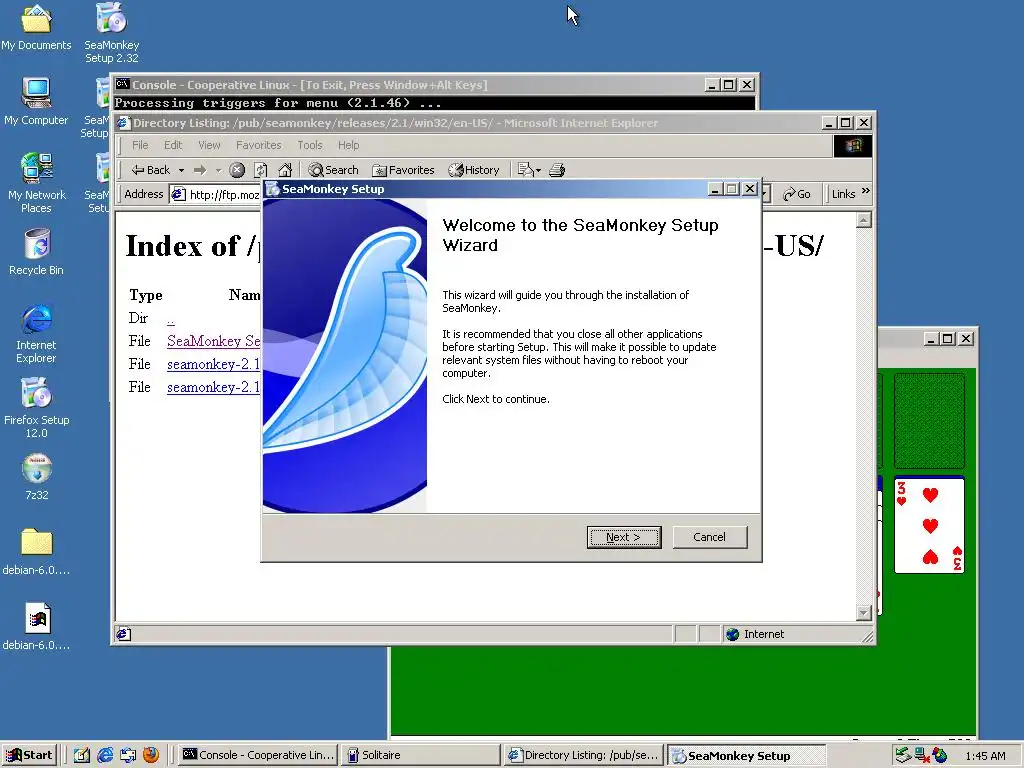1024x768 pixels.
Task: Click the Forward arrow in Internet Explorer
Action: coord(200,170)
